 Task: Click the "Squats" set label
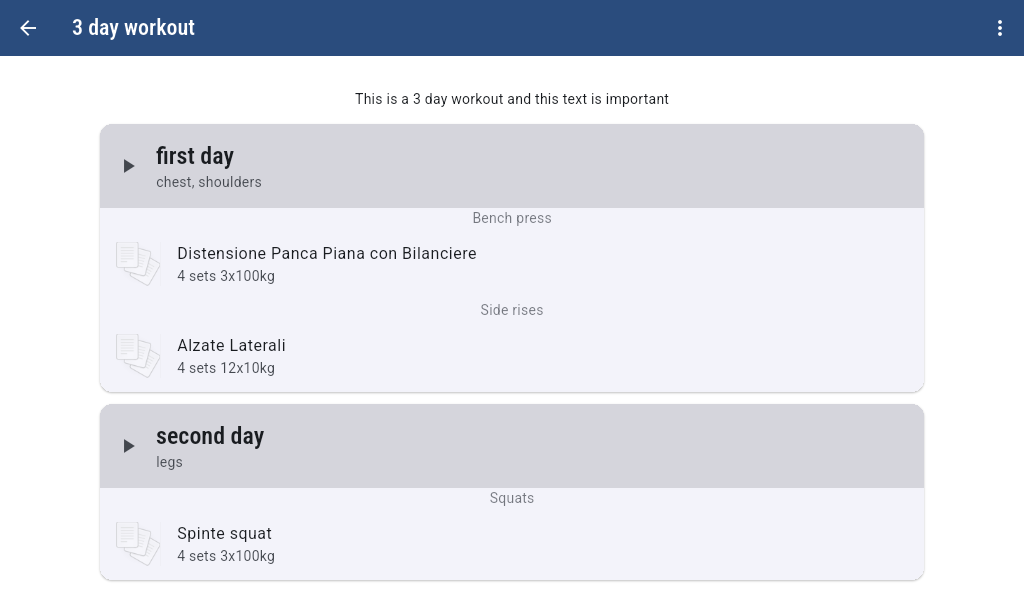[512, 498]
